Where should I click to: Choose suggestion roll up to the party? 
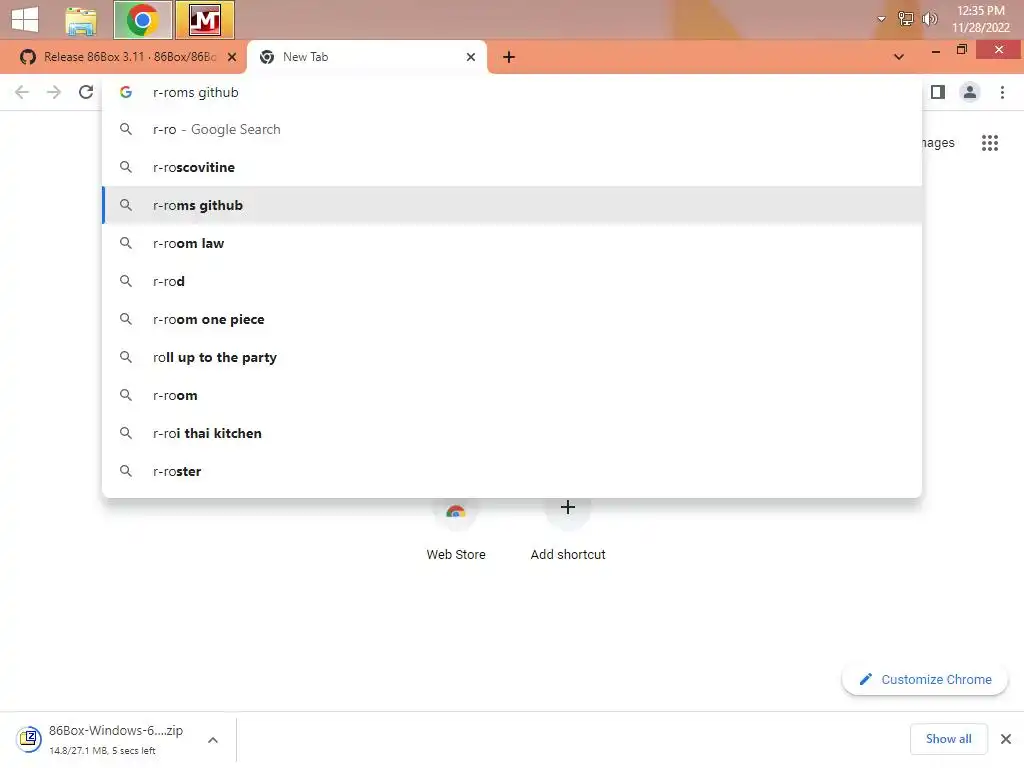click(x=512, y=357)
